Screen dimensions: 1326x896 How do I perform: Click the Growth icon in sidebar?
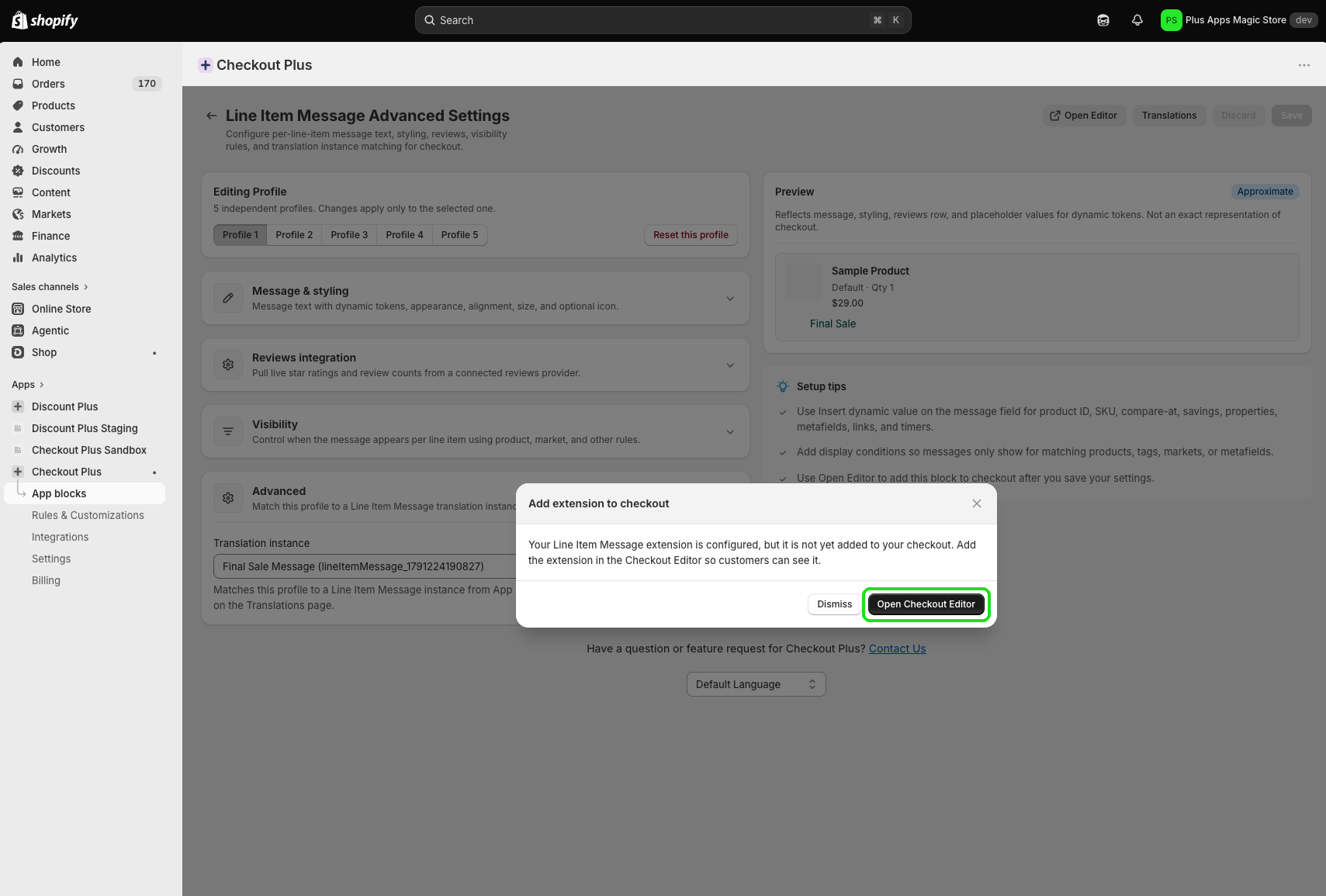pyautogui.click(x=18, y=149)
